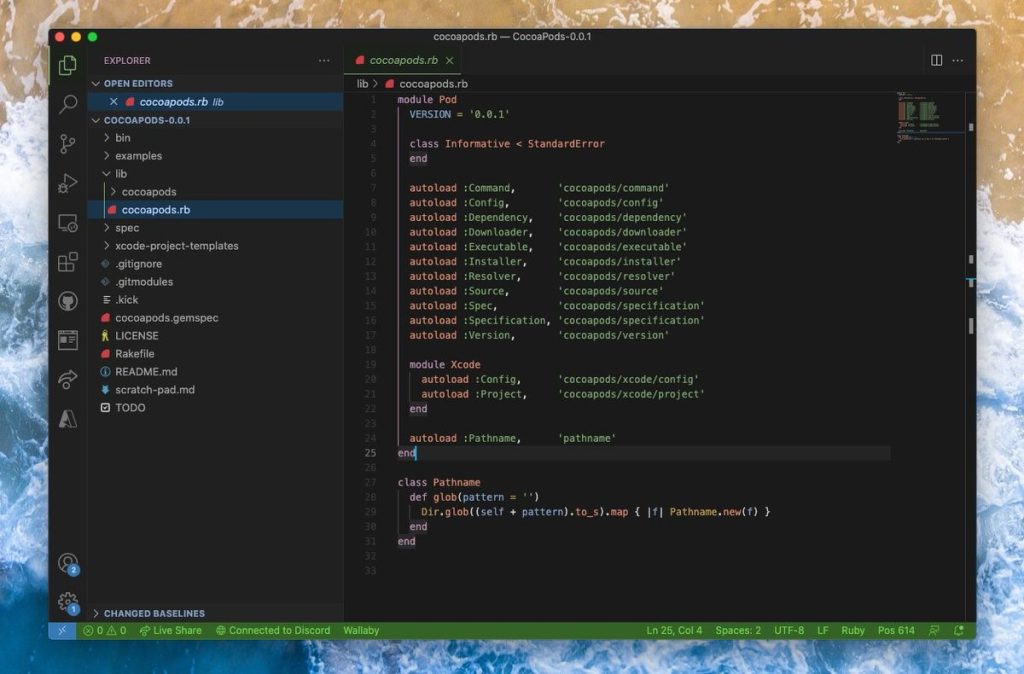Expand the Changed Baselines section
Screen dimensions: 1024x674
(x=154, y=613)
